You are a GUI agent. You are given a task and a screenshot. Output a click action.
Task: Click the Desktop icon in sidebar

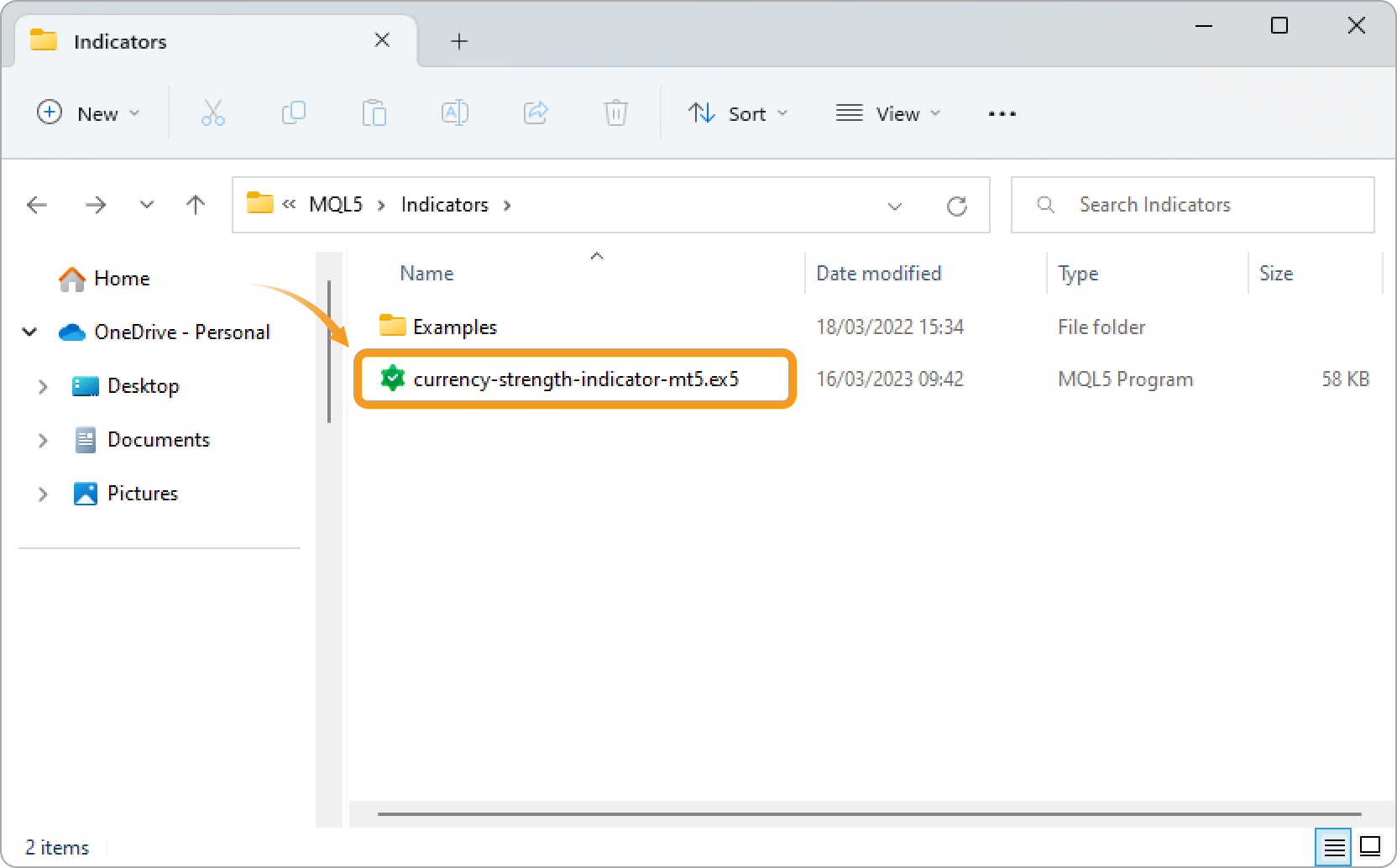[86, 386]
